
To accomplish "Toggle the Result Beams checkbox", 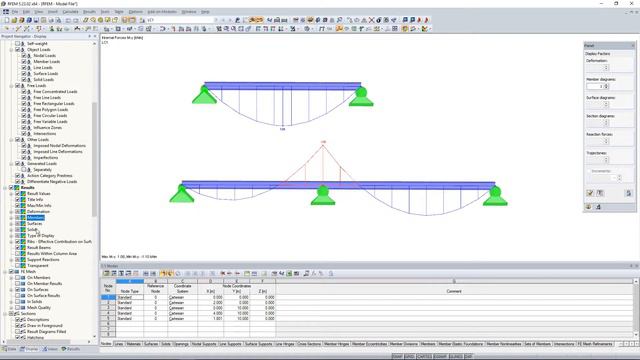I will 18,247.
